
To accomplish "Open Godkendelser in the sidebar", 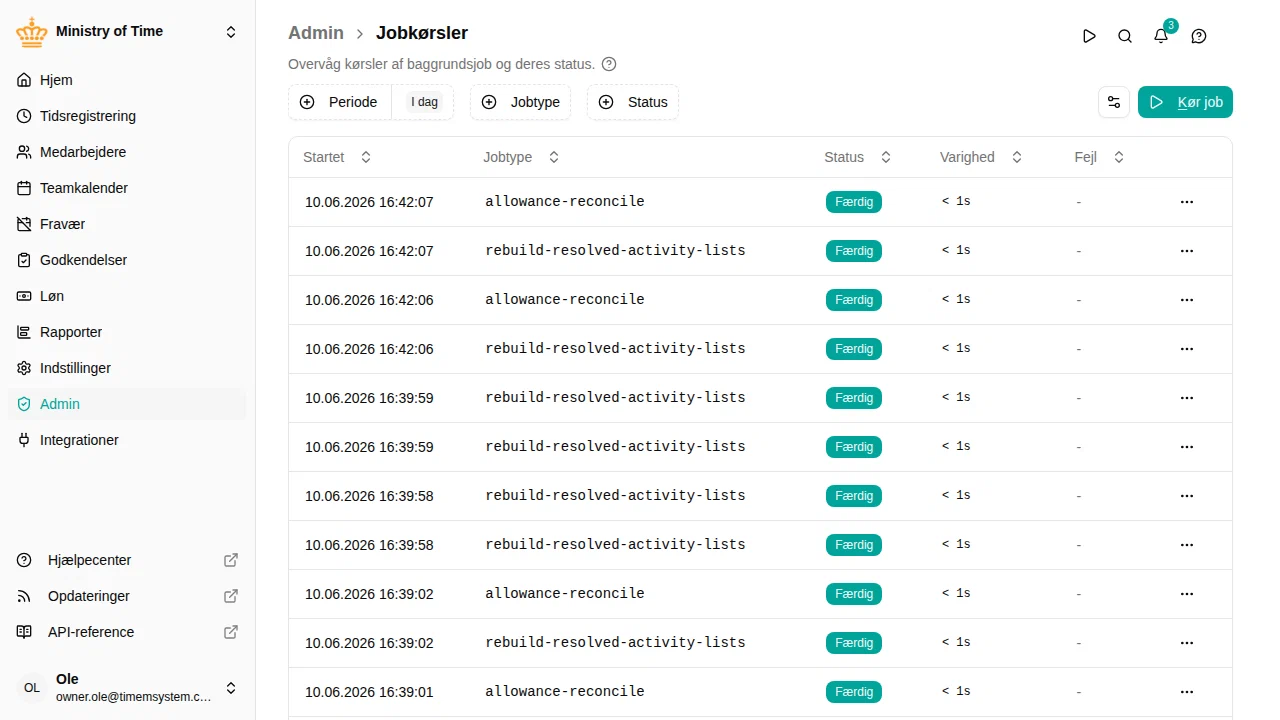I will point(127,260).
